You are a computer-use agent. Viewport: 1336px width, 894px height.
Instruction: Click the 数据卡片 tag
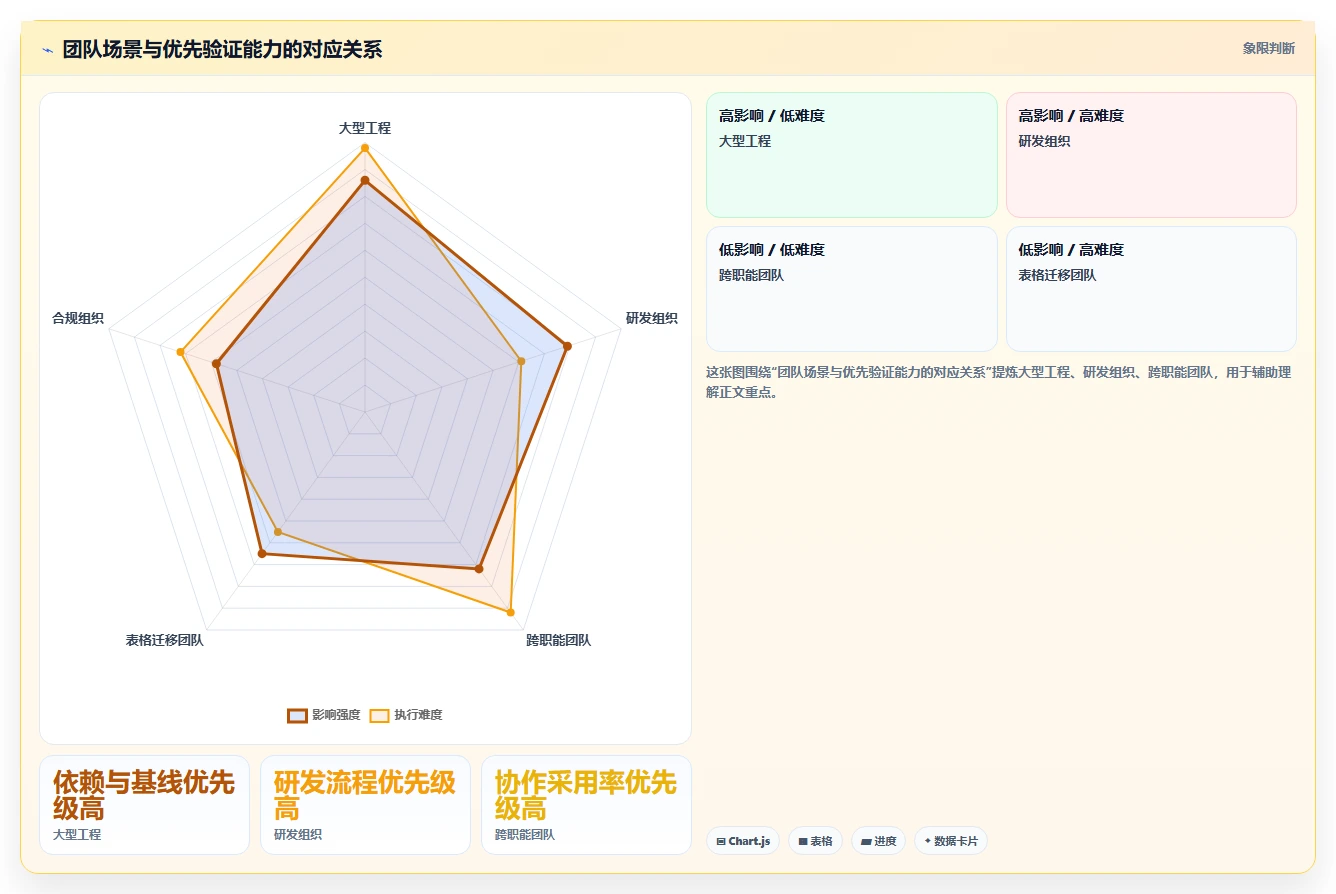(x=951, y=841)
